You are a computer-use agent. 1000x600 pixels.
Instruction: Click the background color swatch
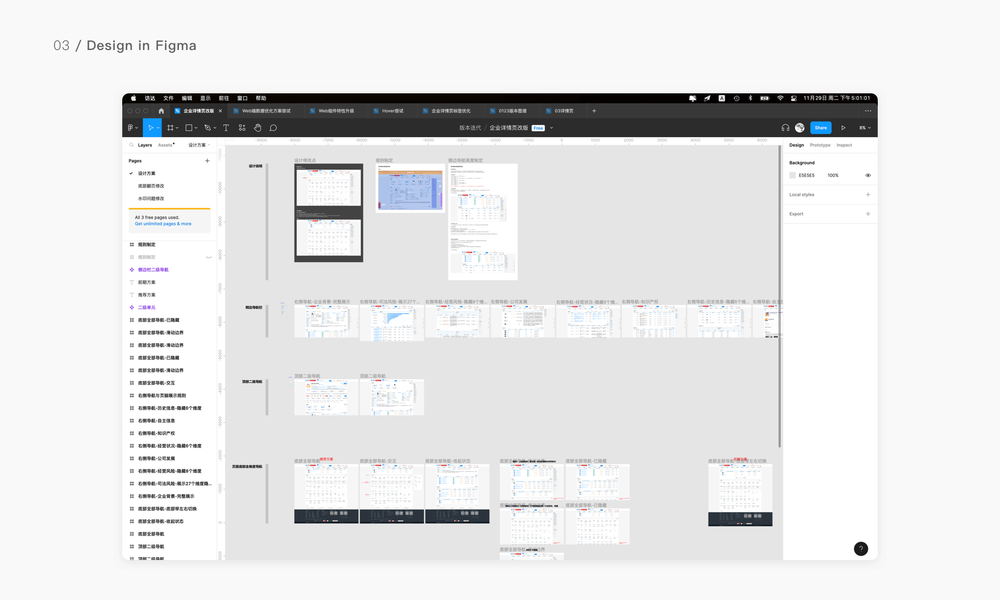[x=793, y=175]
